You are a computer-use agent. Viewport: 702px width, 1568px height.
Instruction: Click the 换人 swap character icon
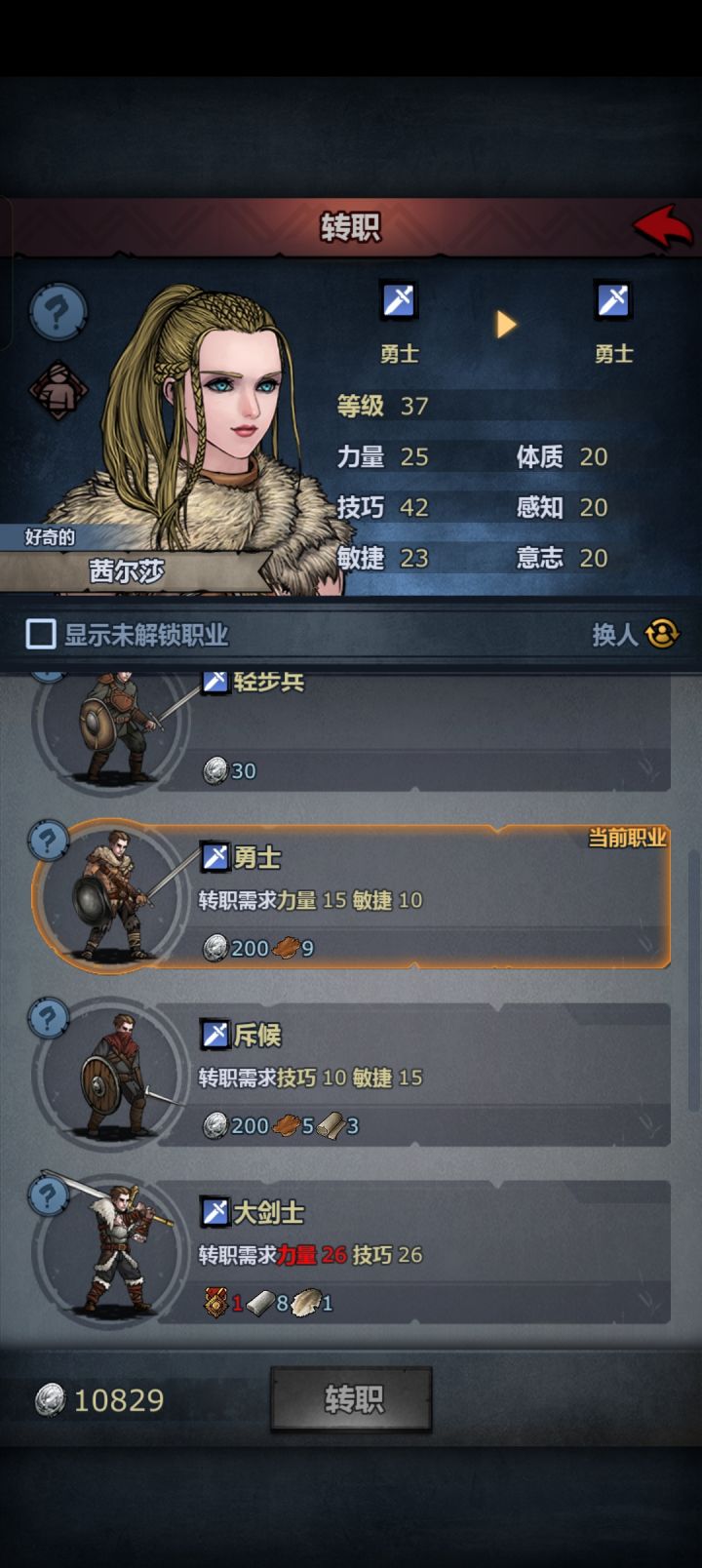(662, 634)
